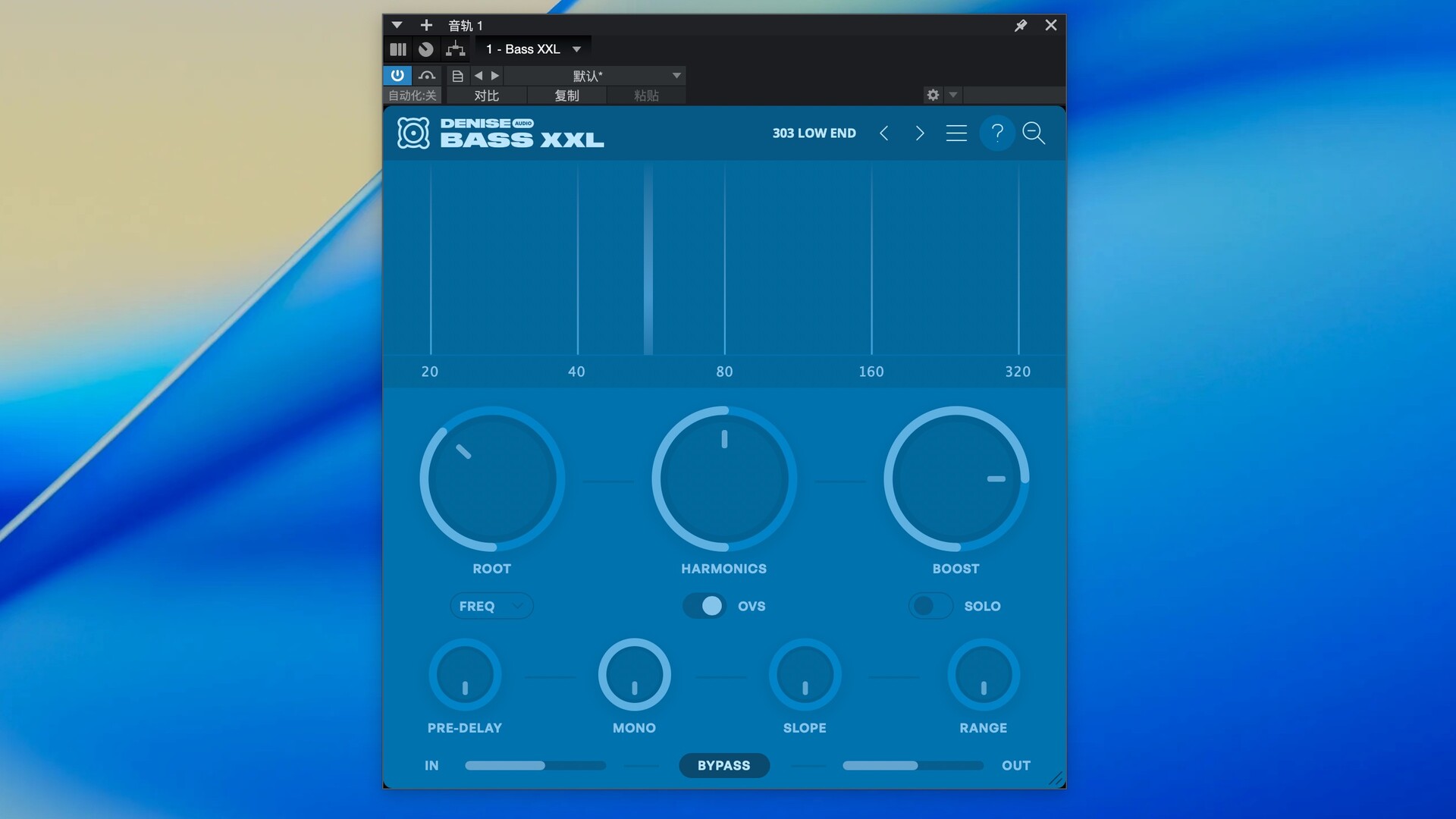Click the 复制 copy button
The width and height of the screenshot is (1456, 819).
(x=566, y=96)
